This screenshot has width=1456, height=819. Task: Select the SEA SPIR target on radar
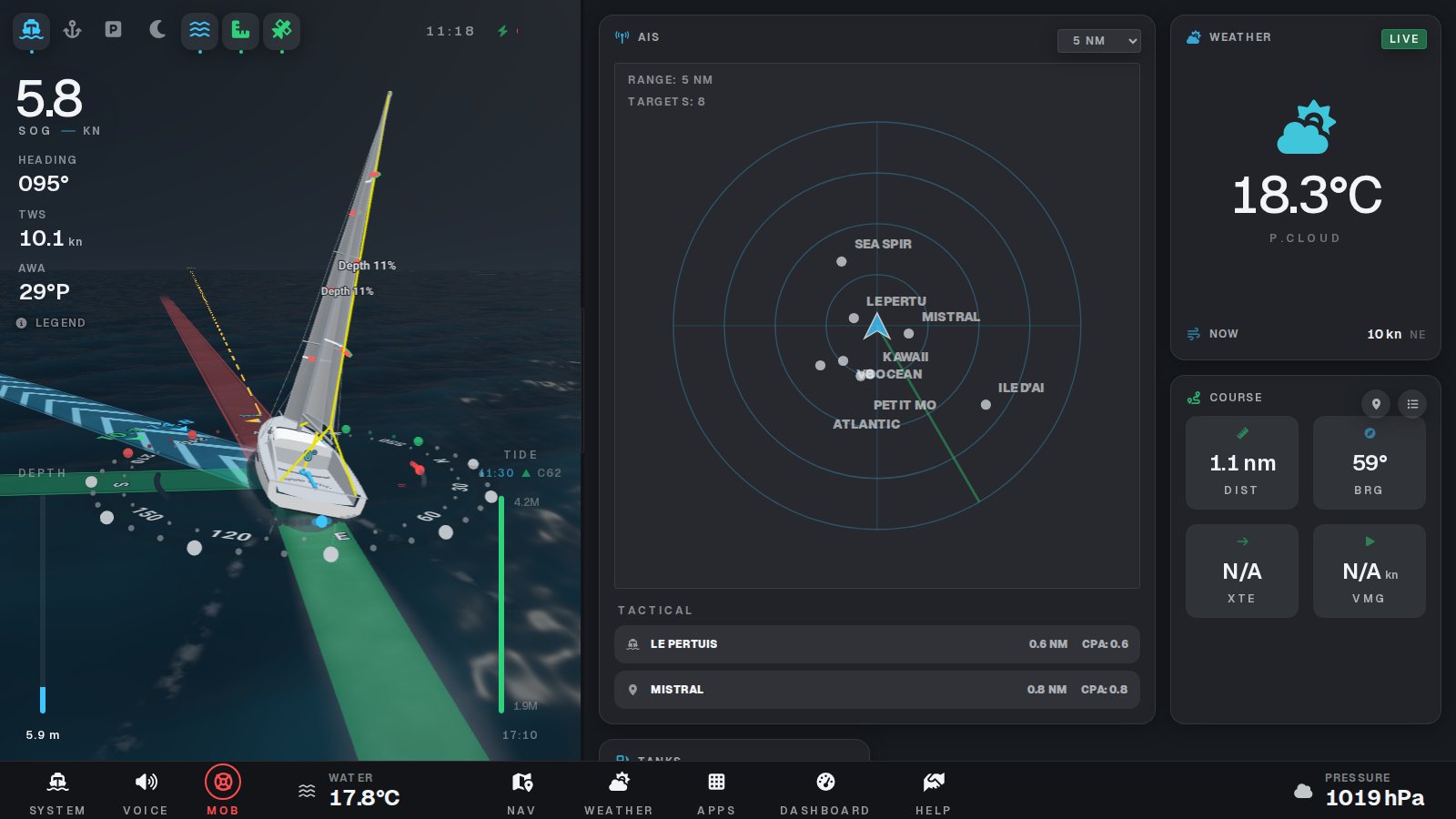click(842, 261)
